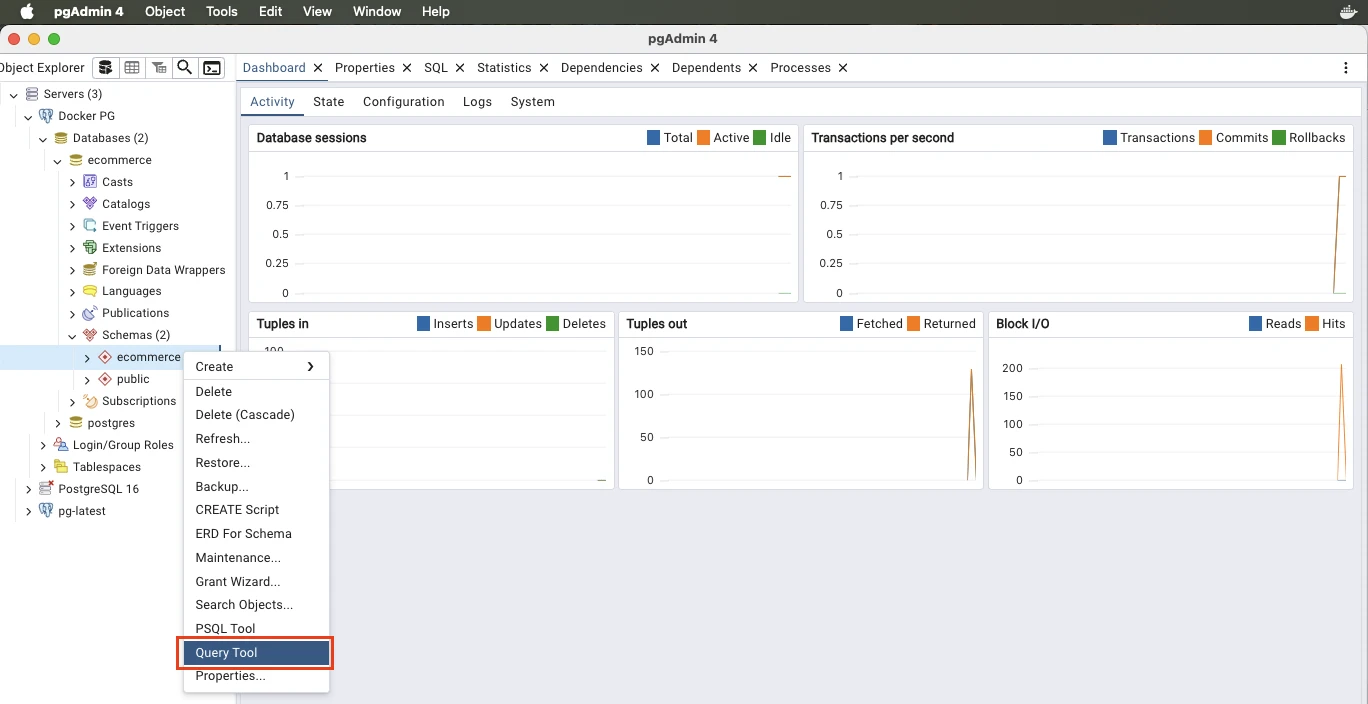Click the Docker PG elephant icon
Screen dimensions: 1368x704
(46, 116)
